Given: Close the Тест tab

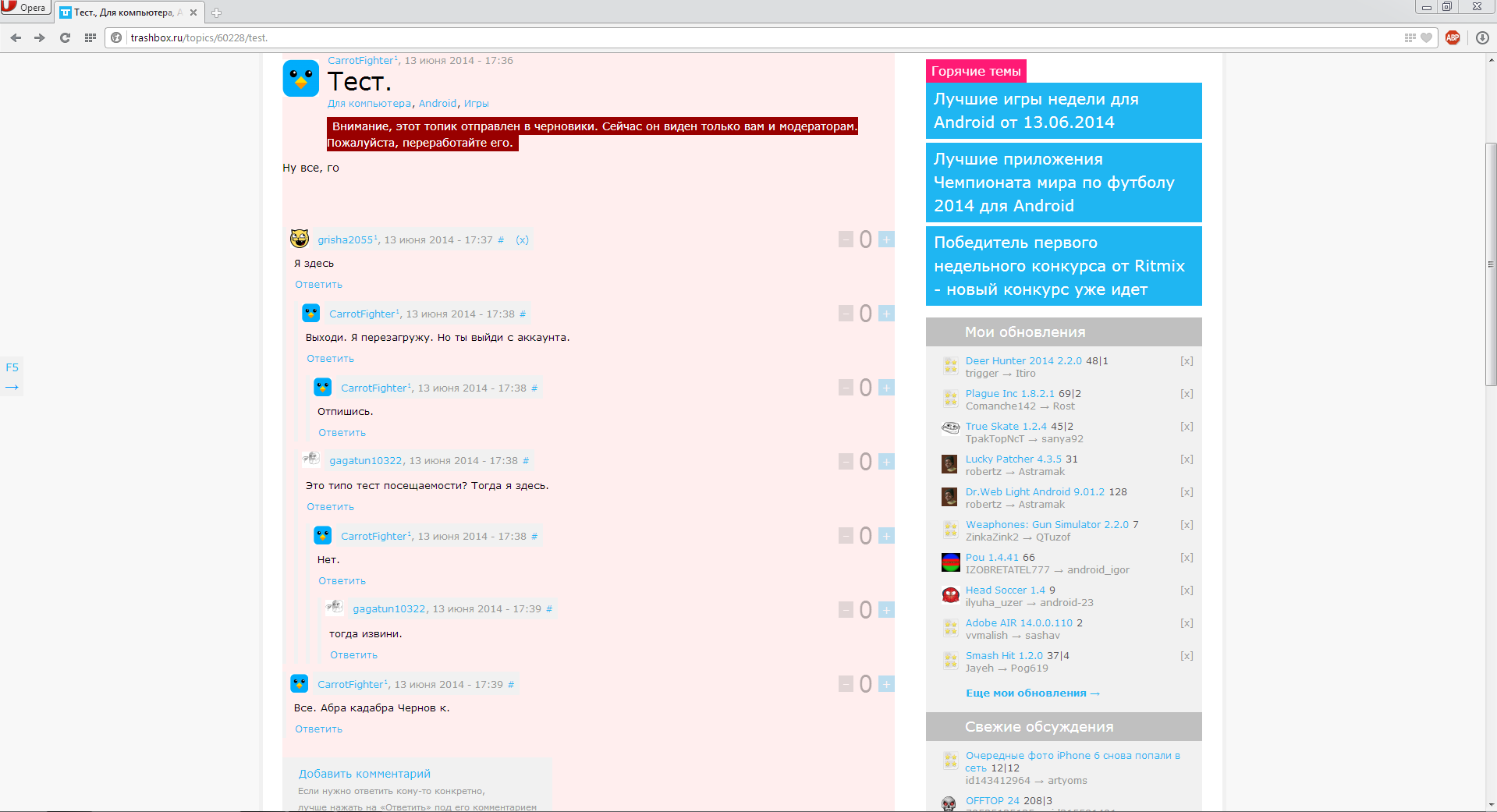Looking at the screenshot, I should (x=193, y=12).
